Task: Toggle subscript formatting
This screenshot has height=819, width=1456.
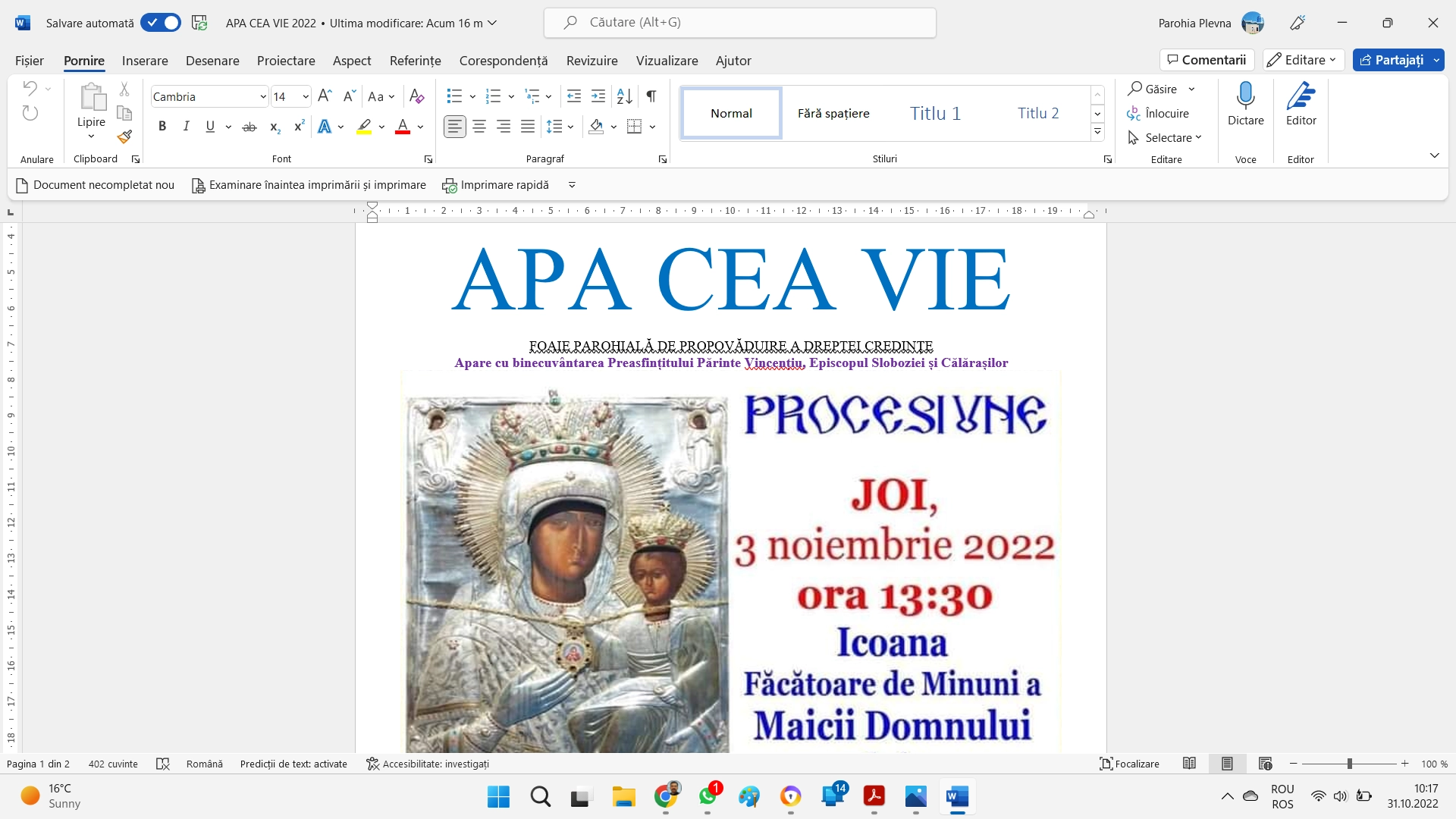Action: tap(275, 127)
